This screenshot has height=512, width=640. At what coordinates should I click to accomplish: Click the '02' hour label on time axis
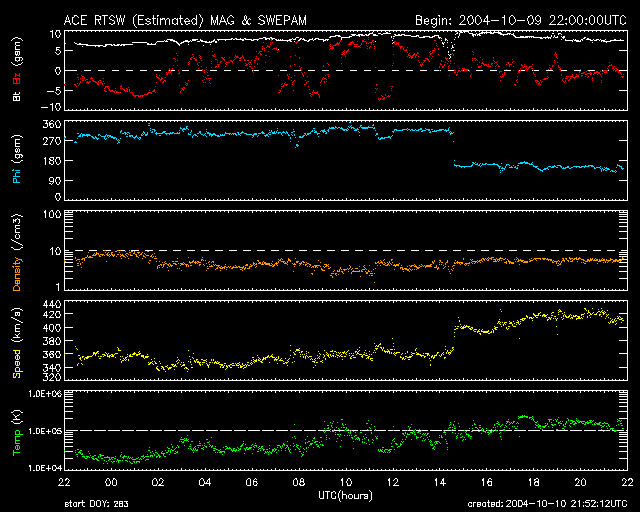tap(158, 482)
